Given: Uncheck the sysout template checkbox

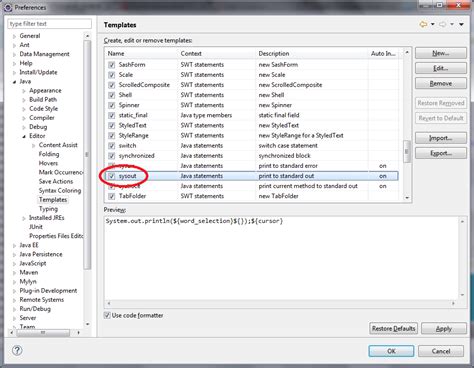Looking at the screenshot, I should click(112, 176).
